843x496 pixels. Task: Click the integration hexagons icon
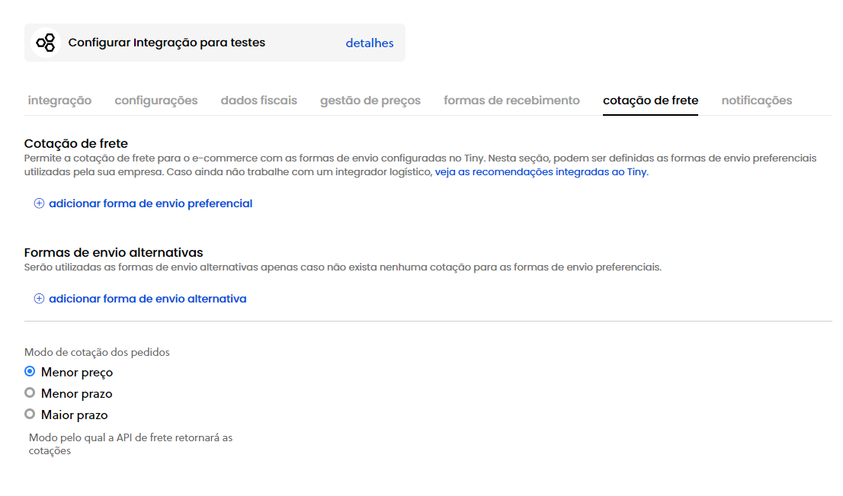[46, 42]
